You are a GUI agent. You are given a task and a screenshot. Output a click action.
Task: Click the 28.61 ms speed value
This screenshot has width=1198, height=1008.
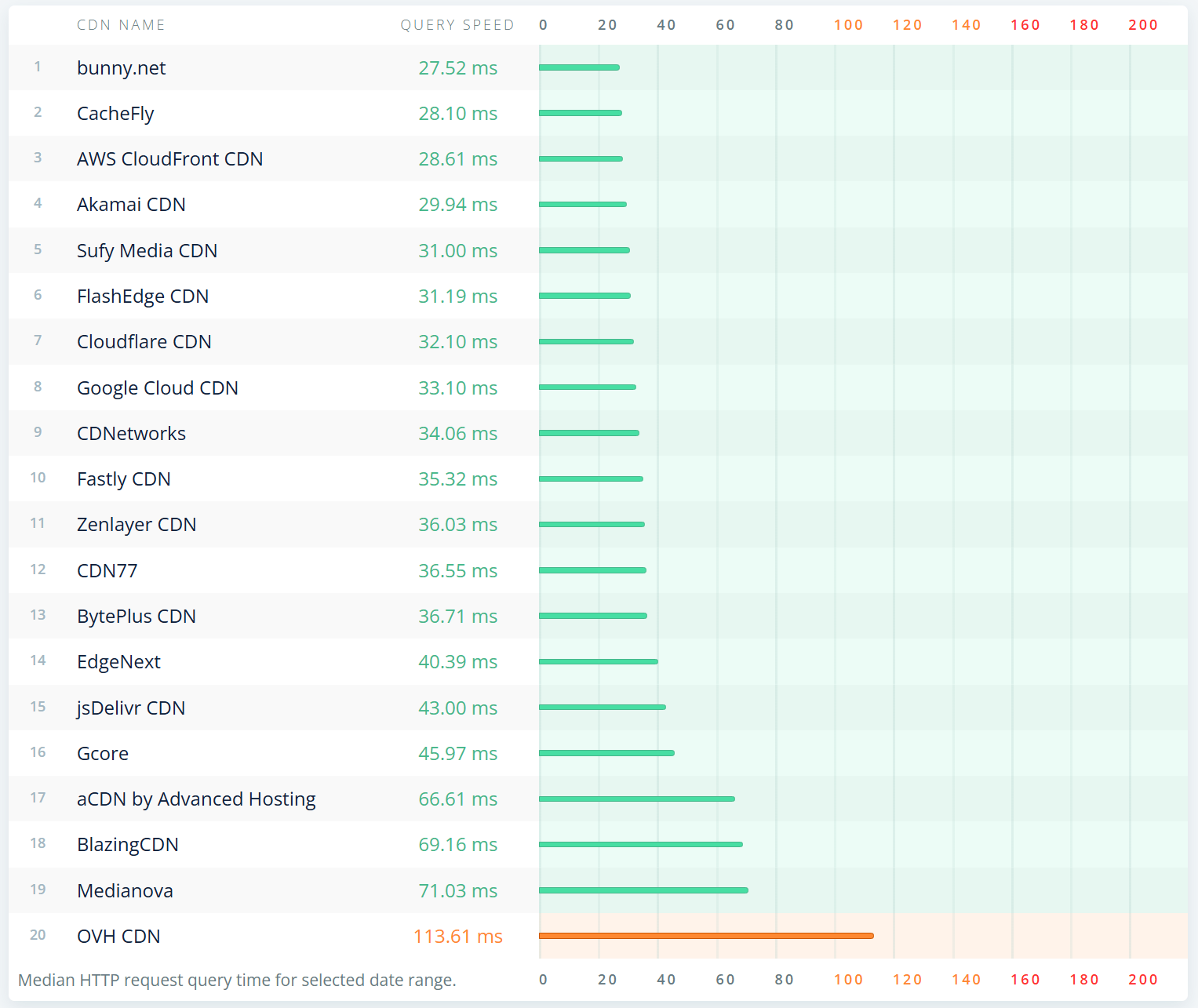tap(458, 159)
